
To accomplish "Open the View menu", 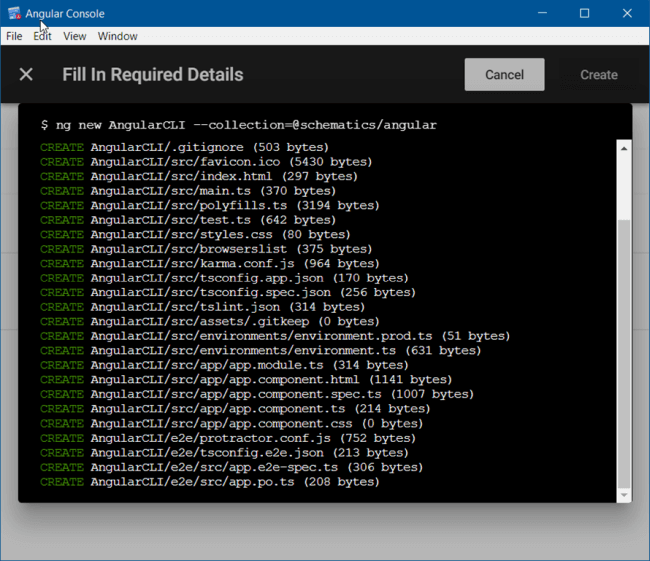I will 75,36.
